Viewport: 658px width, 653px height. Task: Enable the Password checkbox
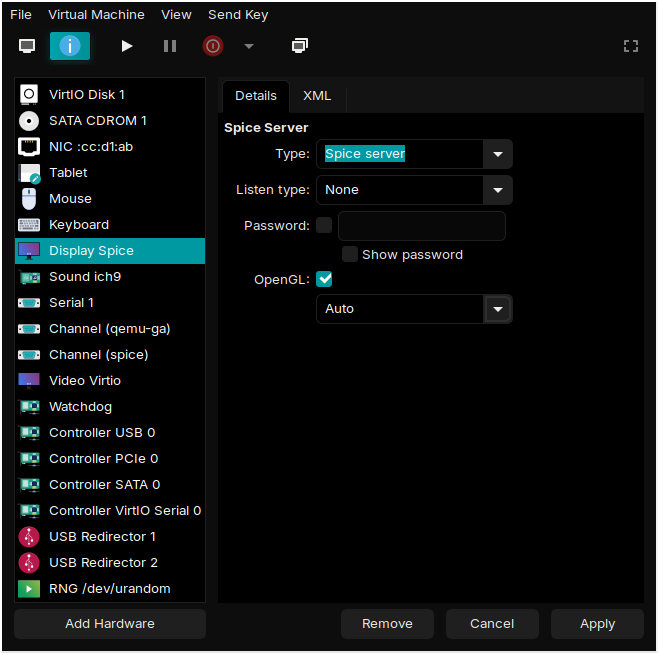324,225
